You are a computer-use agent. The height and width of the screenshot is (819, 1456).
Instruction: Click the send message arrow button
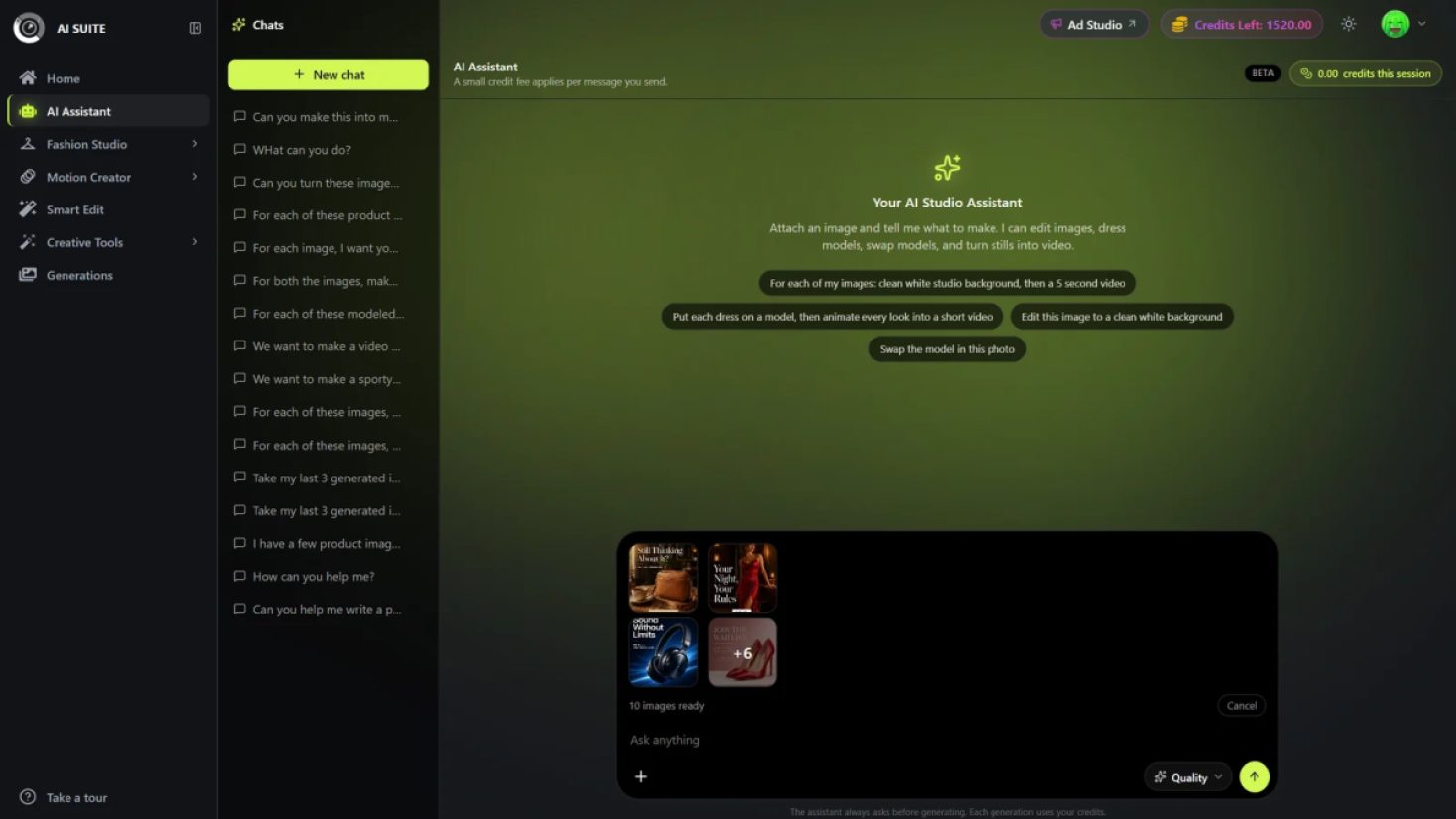1255,777
